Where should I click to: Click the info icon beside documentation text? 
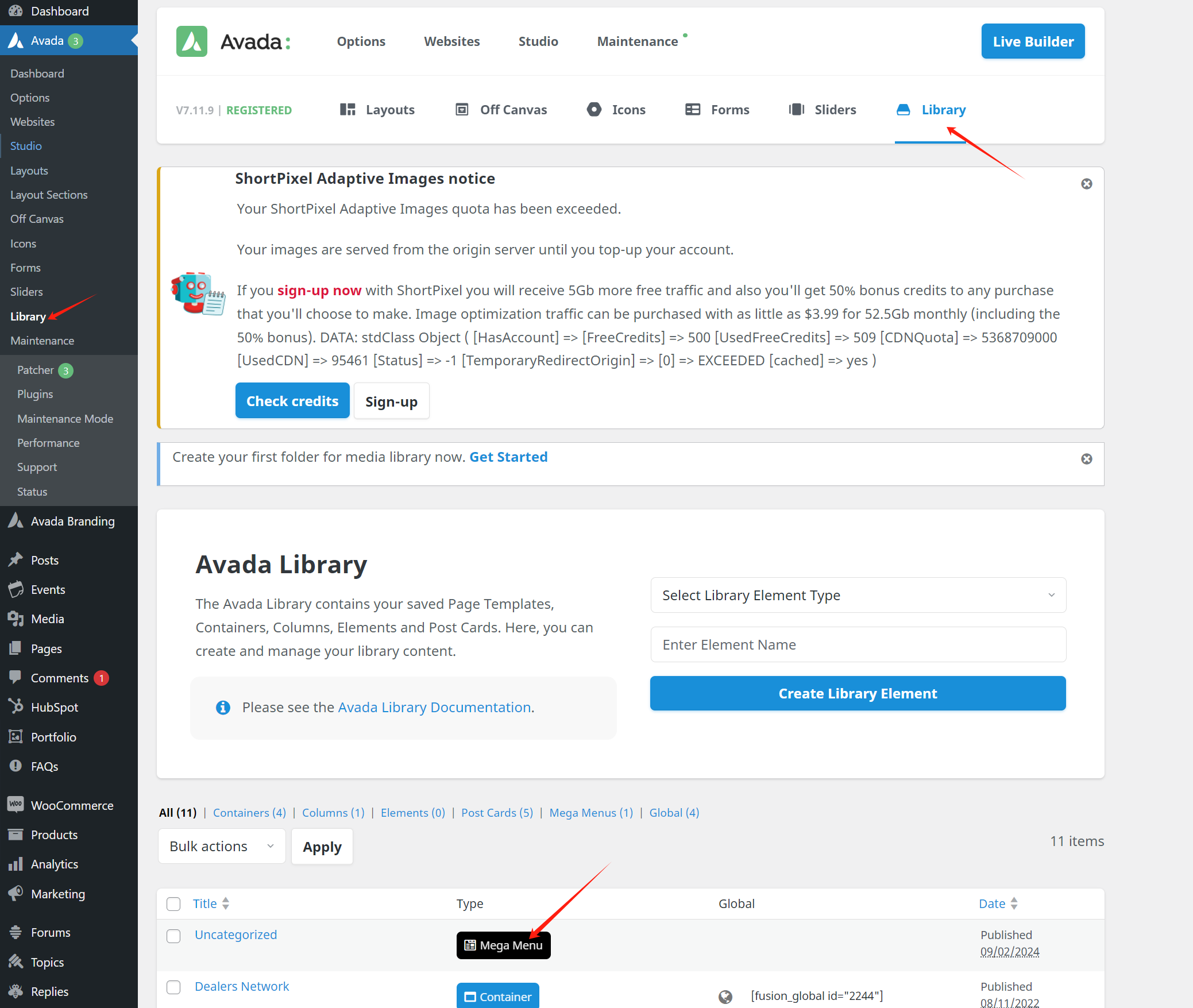click(223, 708)
